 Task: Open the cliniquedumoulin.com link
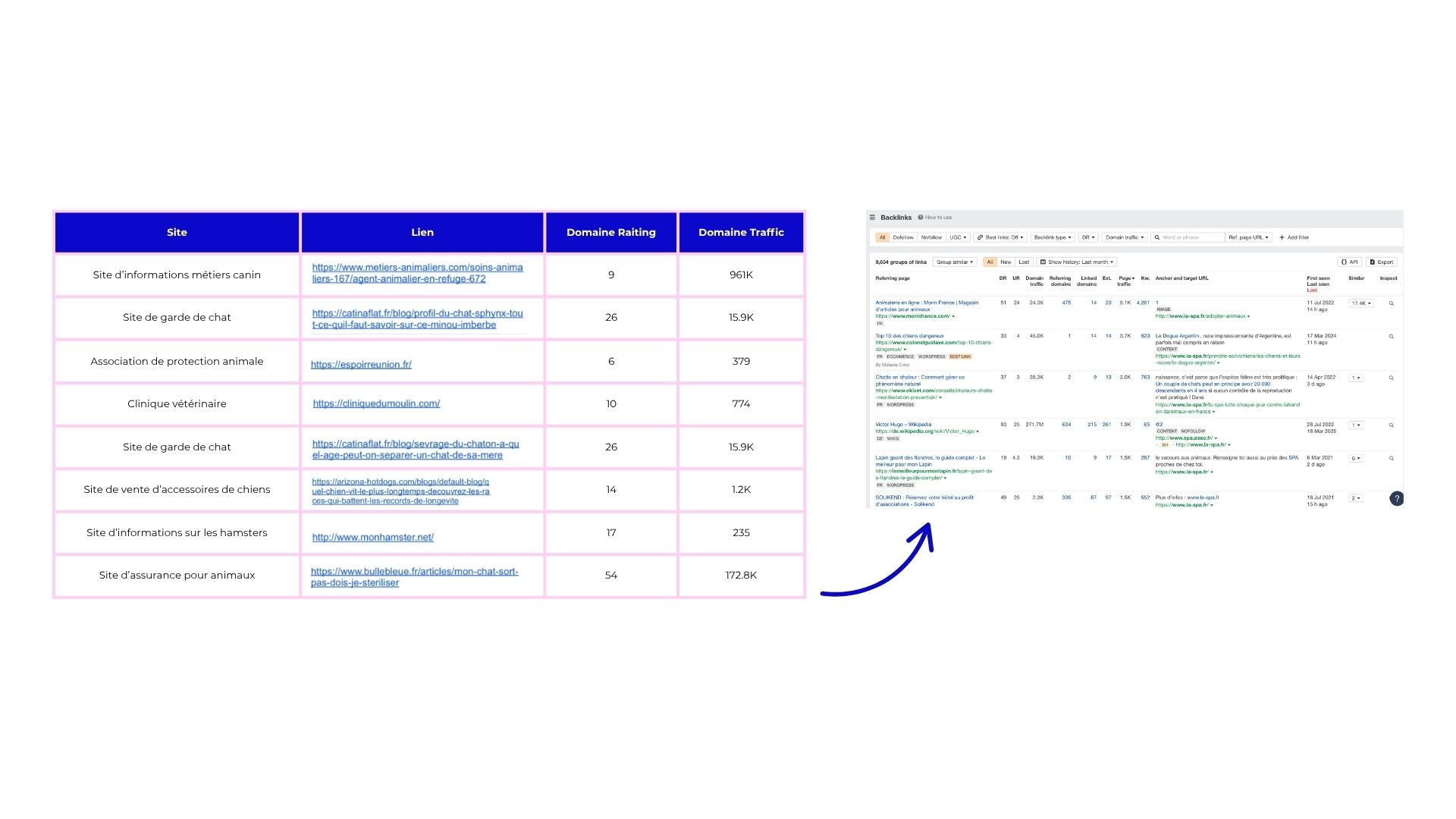click(376, 403)
